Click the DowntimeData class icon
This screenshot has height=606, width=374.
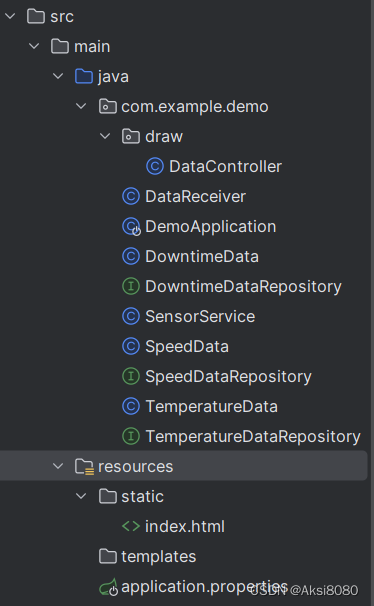click(x=131, y=256)
